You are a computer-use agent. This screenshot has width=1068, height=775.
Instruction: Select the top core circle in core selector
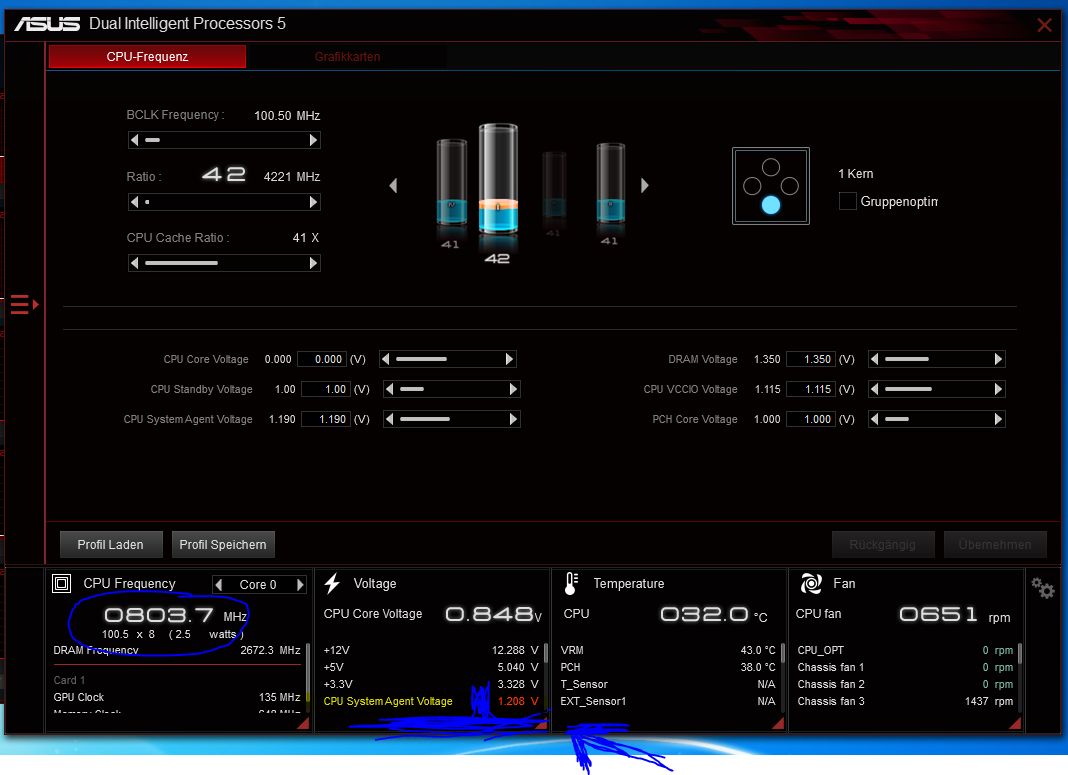(771, 167)
